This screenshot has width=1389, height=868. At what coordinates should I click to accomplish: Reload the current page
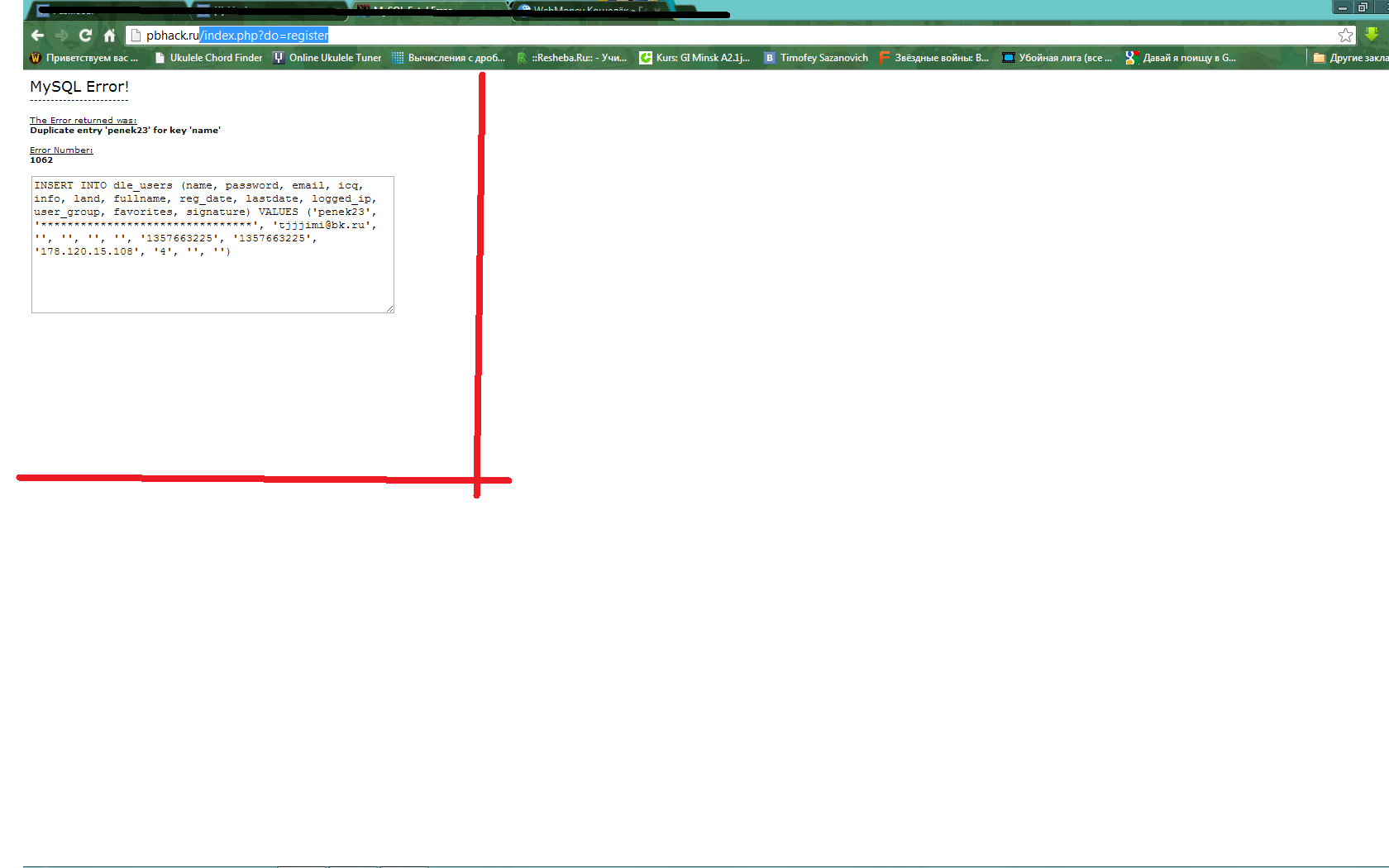(85, 36)
